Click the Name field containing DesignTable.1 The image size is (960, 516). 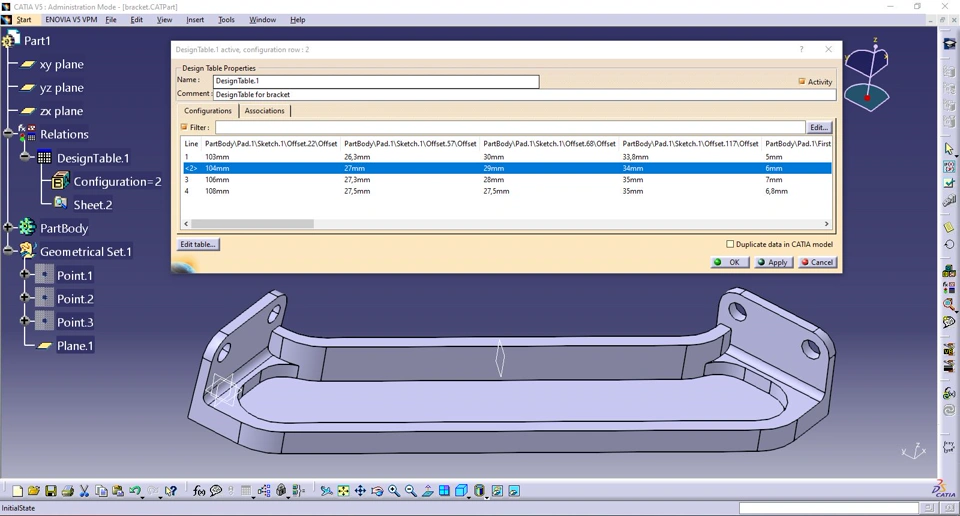coord(376,81)
